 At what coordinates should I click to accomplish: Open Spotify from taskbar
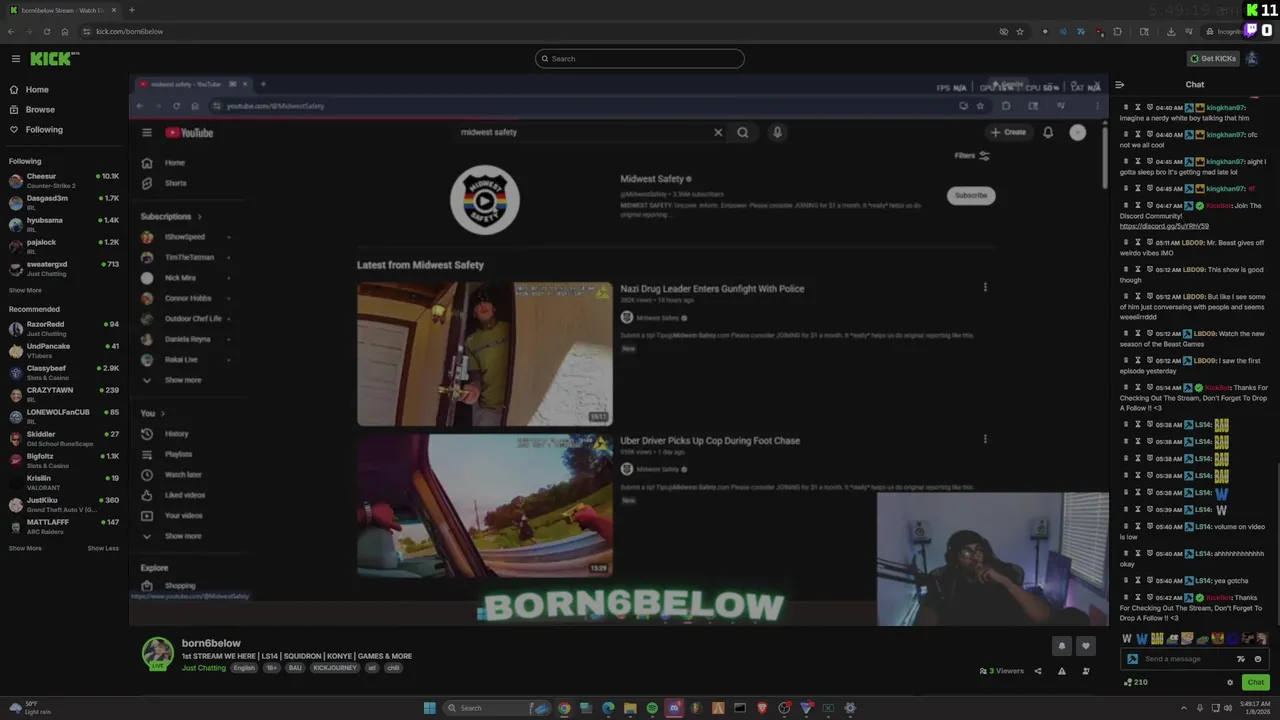coord(652,708)
